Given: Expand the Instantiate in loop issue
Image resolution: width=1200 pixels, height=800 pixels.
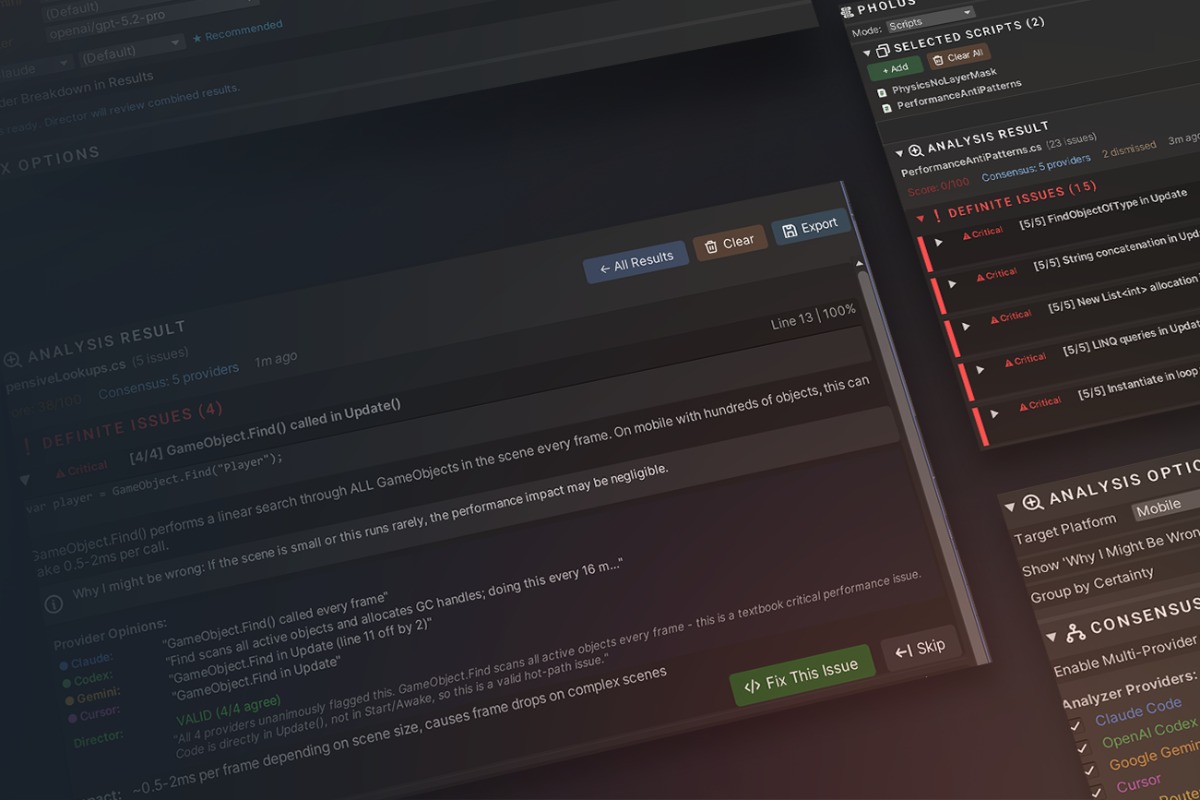Looking at the screenshot, I should pos(993,413).
